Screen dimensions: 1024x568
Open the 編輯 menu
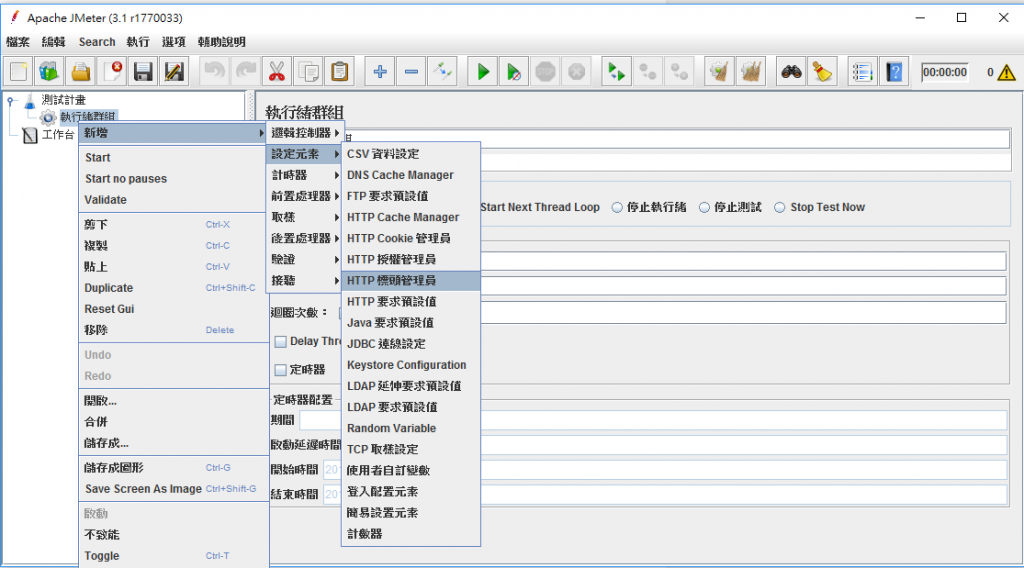[54, 42]
